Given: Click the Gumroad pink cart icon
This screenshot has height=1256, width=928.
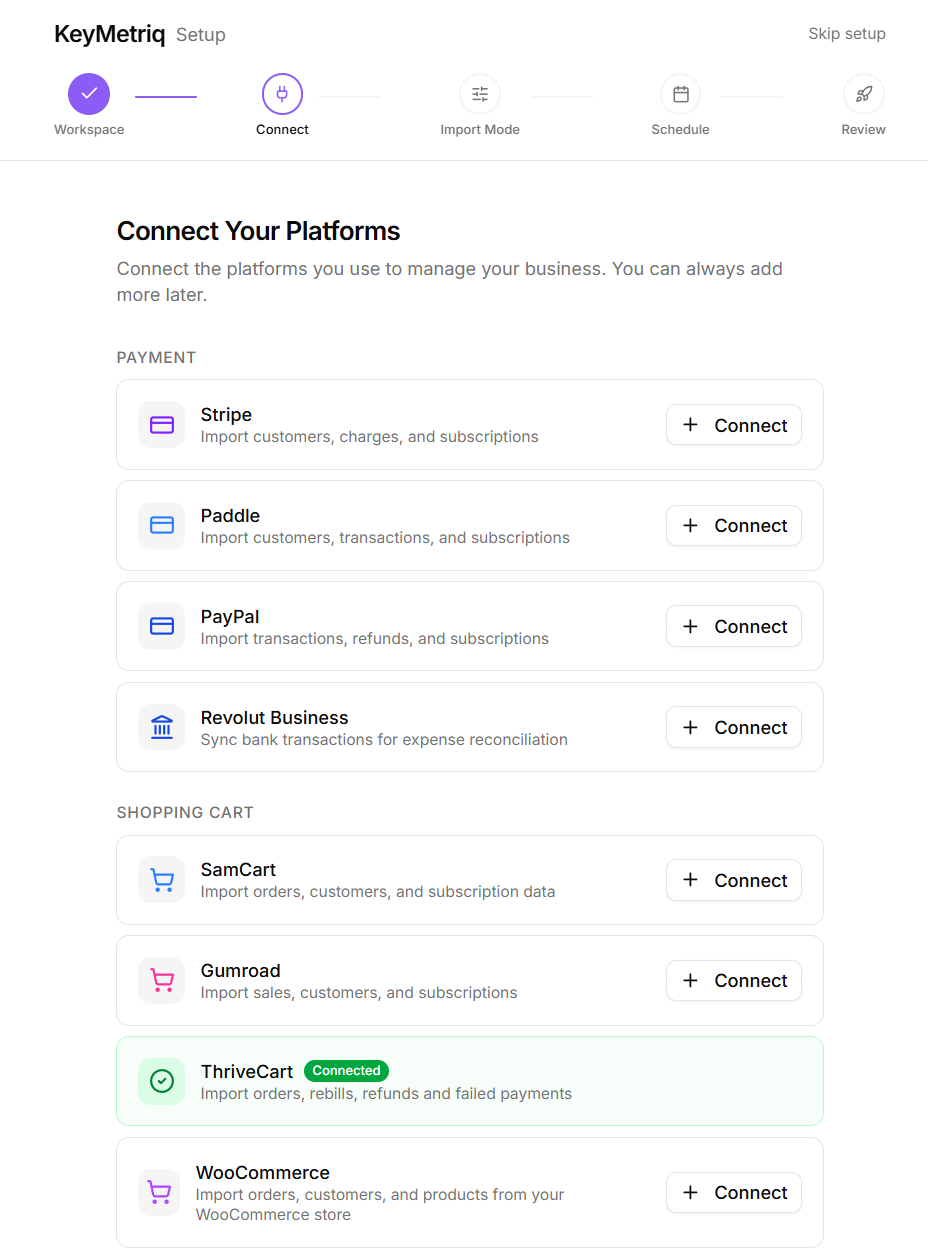Looking at the screenshot, I should point(162,981).
